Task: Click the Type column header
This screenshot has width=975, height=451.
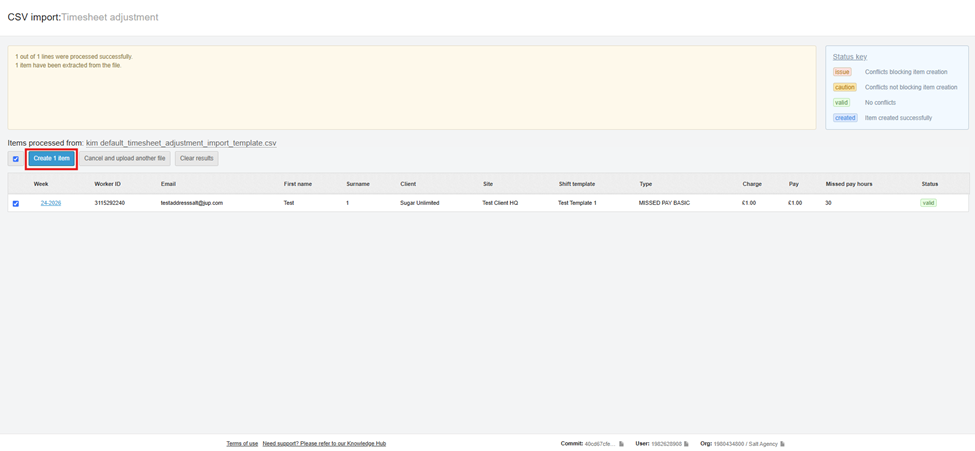Action: coord(645,184)
